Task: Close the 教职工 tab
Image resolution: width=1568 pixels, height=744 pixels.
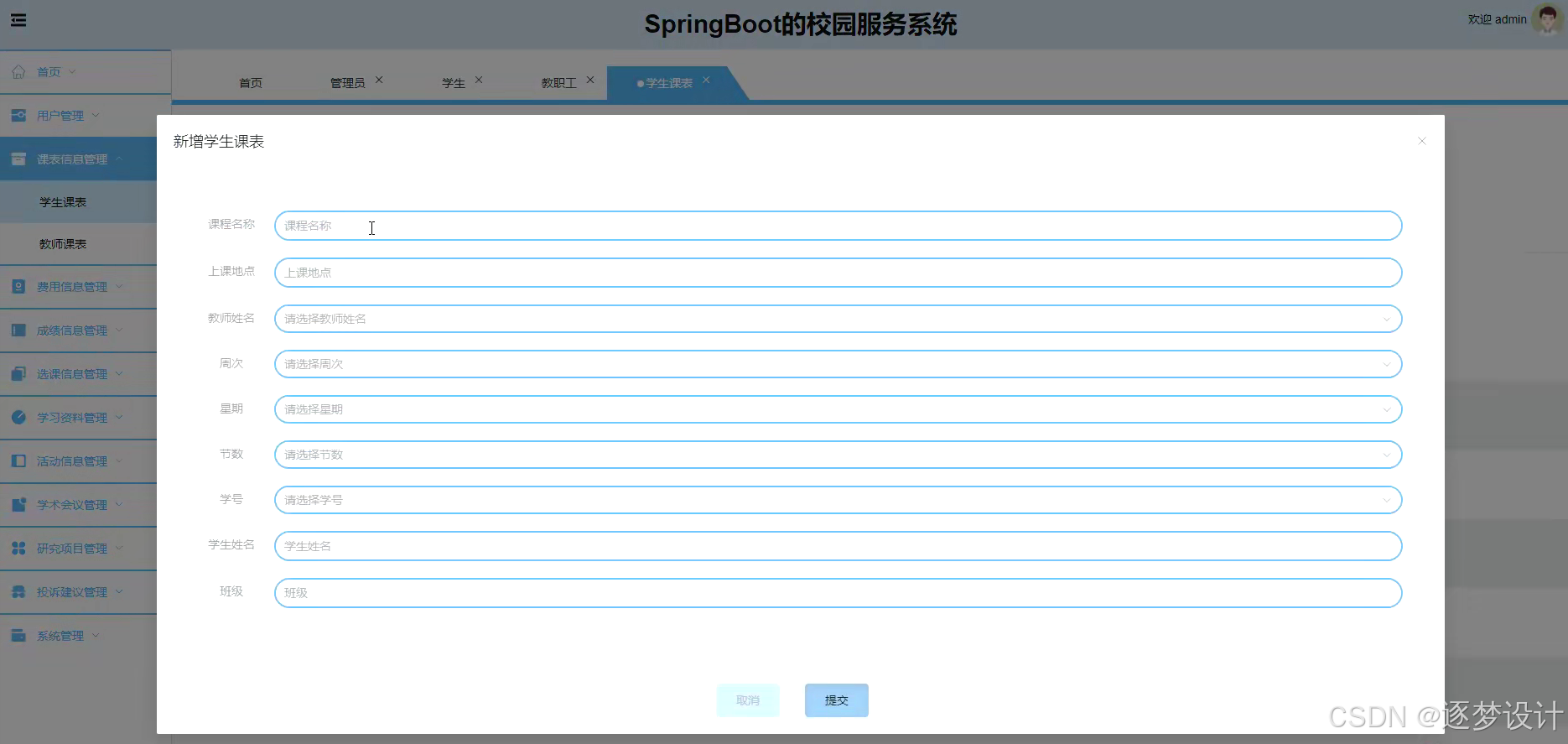Action: pyautogui.click(x=590, y=80)
